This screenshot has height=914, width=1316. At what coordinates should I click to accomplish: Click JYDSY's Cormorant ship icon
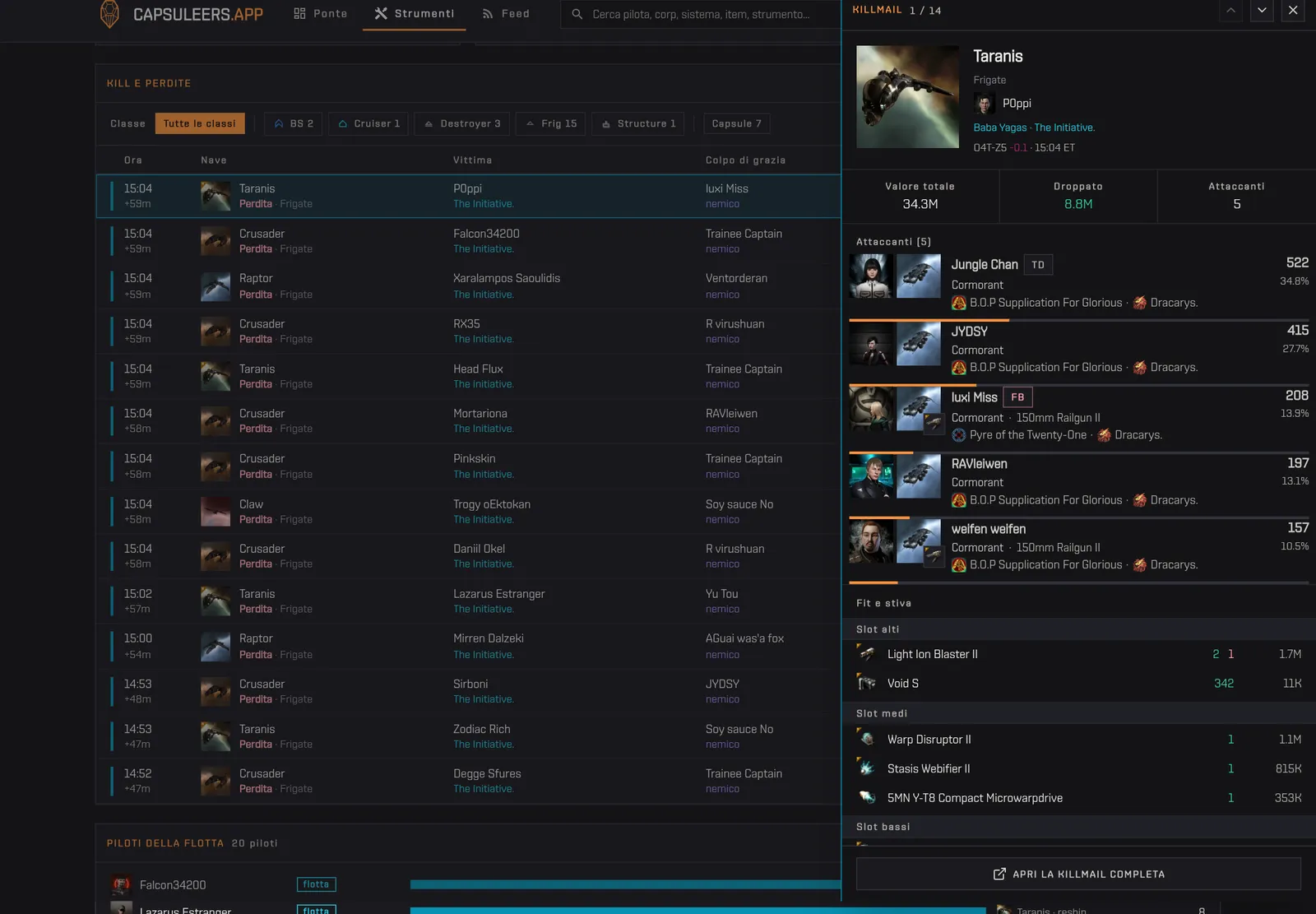(919, 343)
